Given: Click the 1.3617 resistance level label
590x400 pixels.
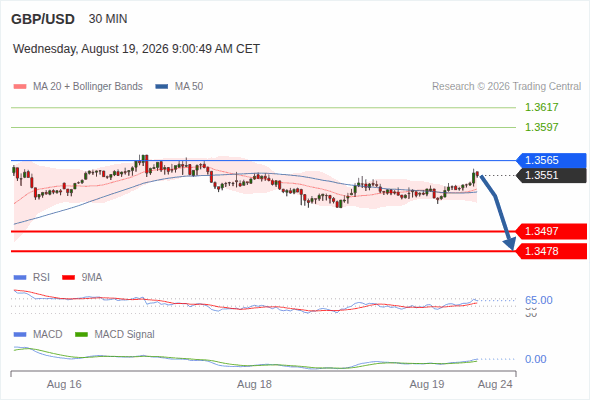Looking at the screenshot, I should tap(541, 107).
